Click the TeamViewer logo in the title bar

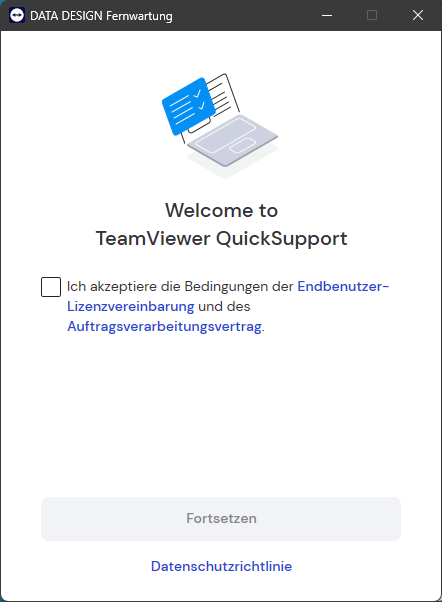pos(17,15)
